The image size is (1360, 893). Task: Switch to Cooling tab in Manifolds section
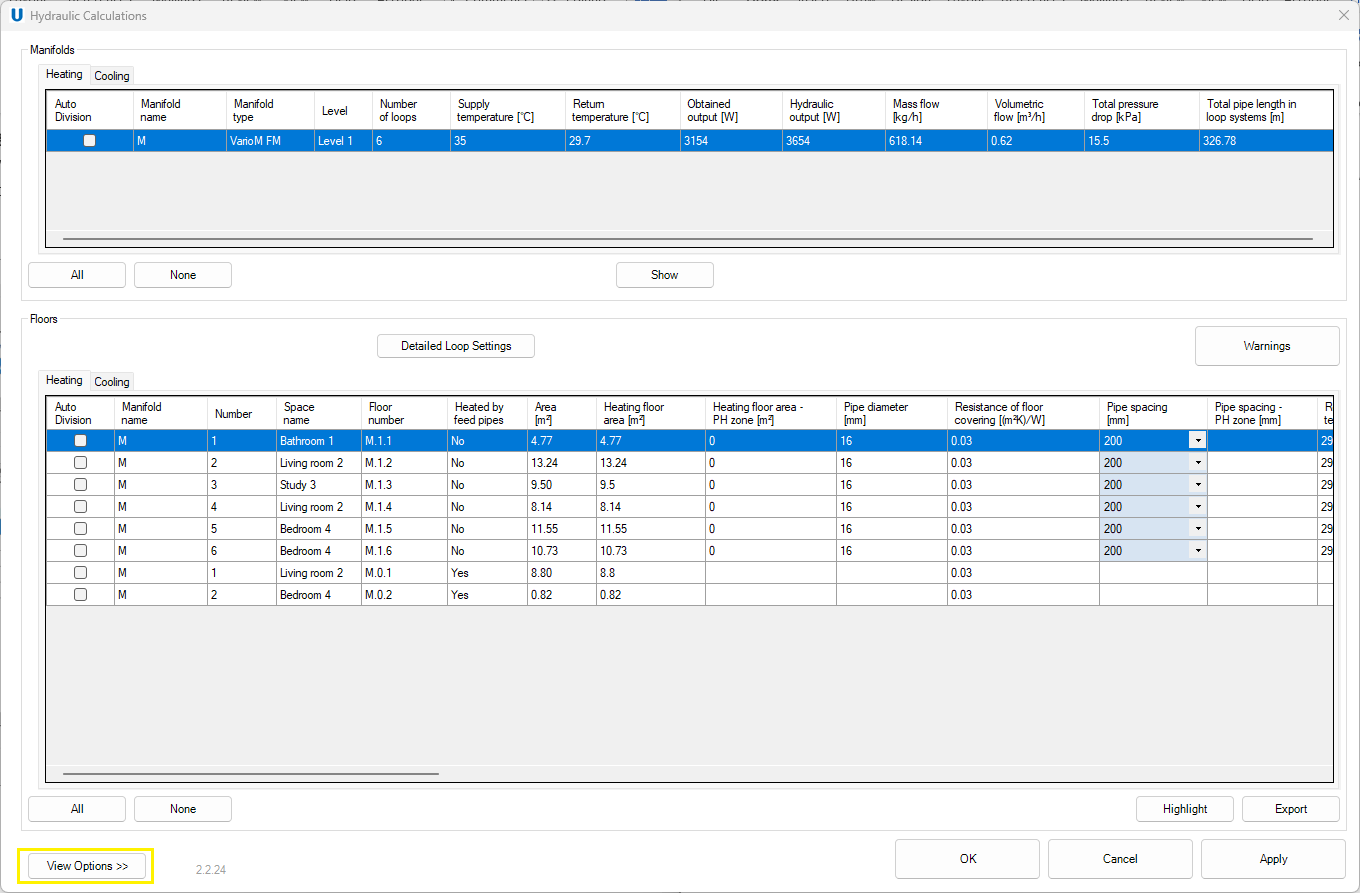(112, 76)
